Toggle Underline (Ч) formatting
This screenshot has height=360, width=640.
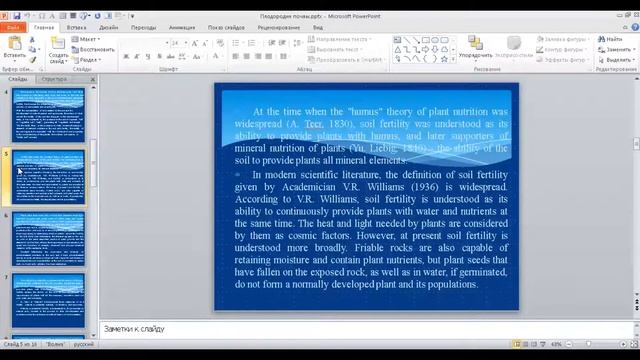coord(148,56)
